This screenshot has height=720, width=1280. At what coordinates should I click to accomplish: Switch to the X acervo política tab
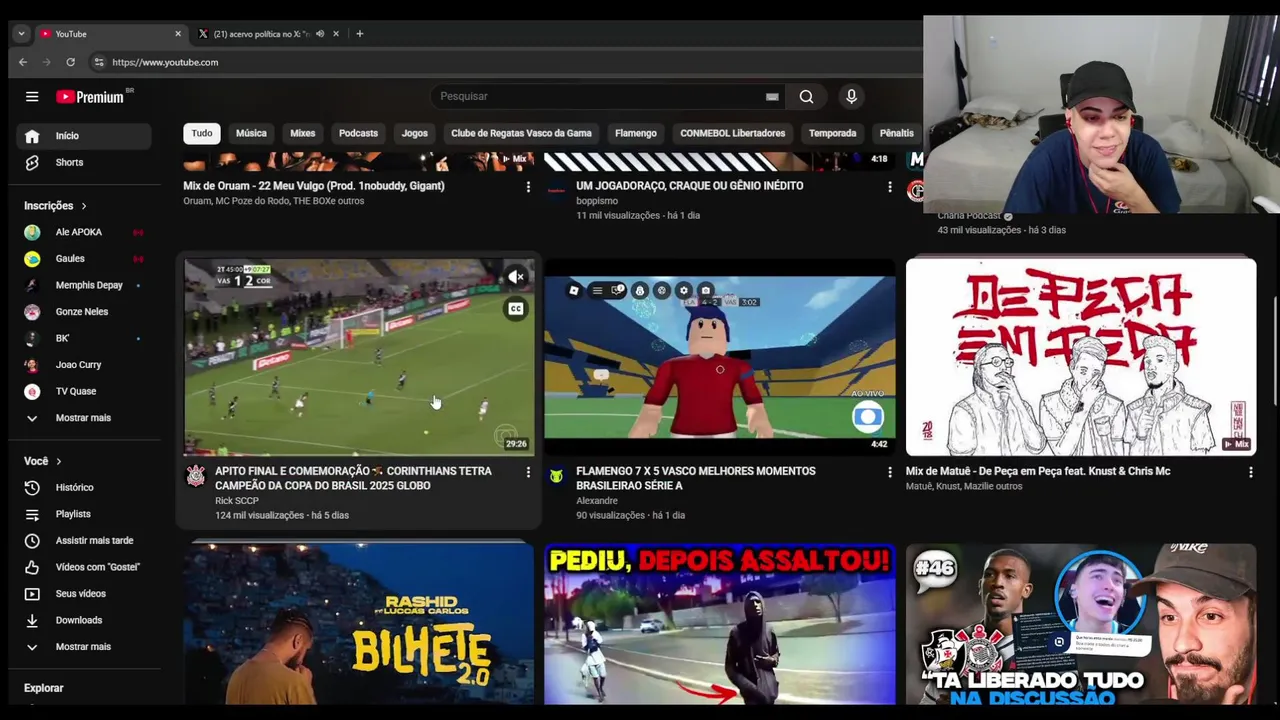262,34
